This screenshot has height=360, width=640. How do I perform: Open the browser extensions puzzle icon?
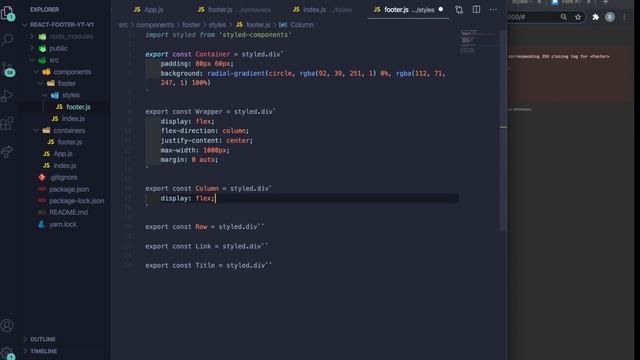point(596,17)
